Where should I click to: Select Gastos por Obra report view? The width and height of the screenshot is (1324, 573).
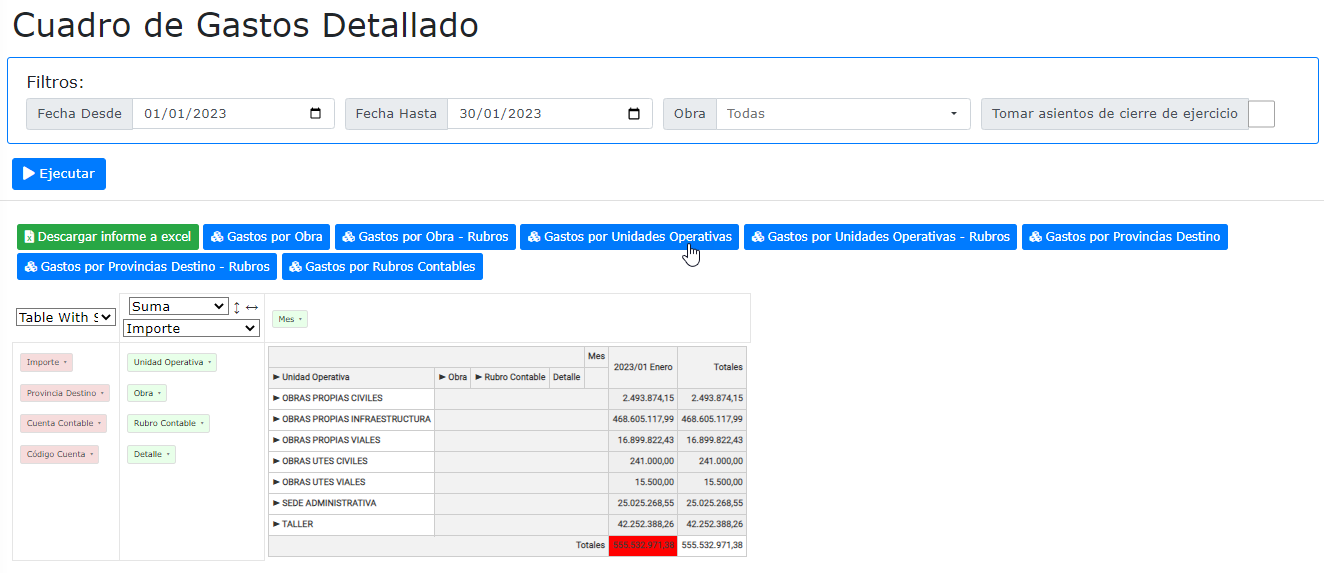(x=266, y=237)
